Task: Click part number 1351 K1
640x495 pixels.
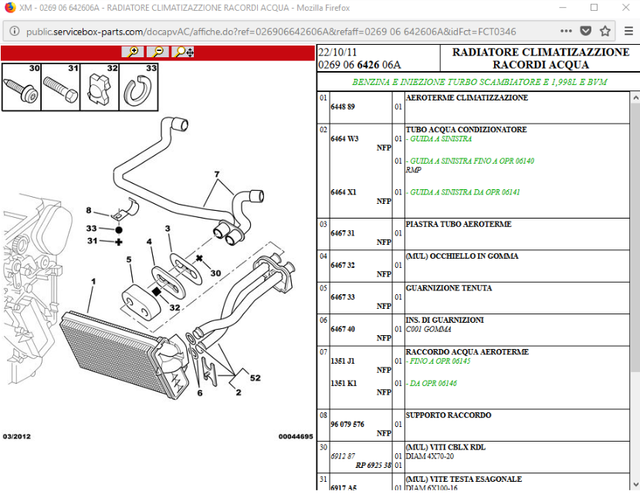Action: click(x=343, y=384)
